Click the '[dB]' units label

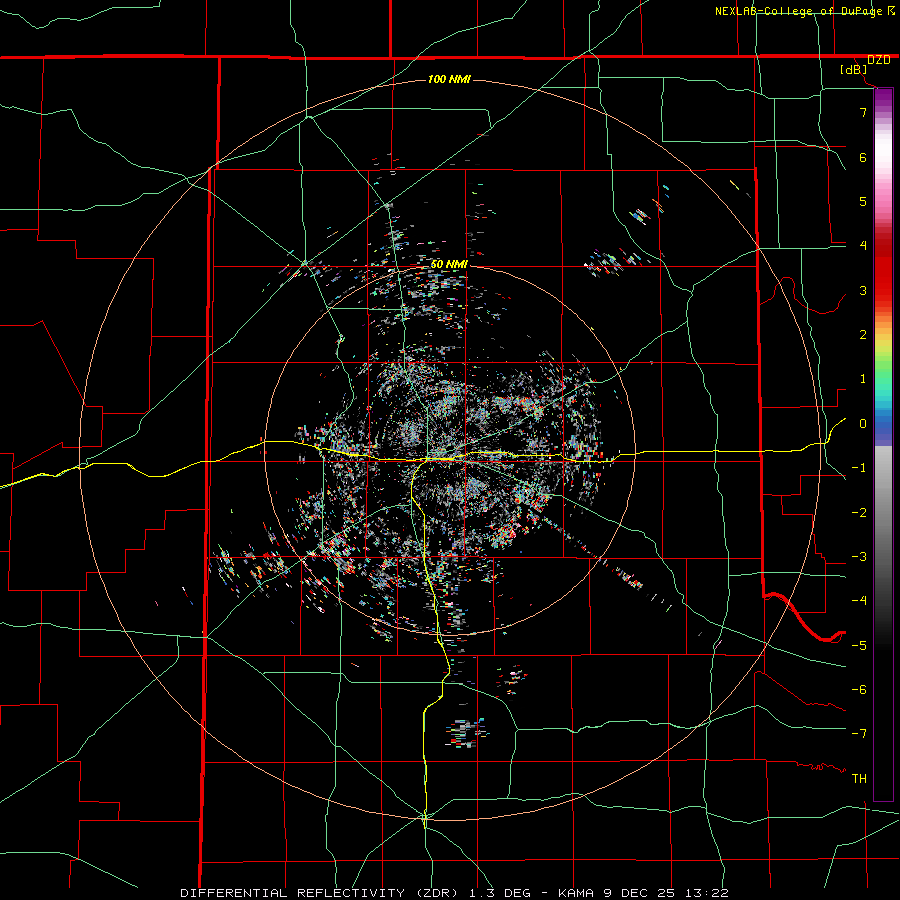tap(854, 69)
